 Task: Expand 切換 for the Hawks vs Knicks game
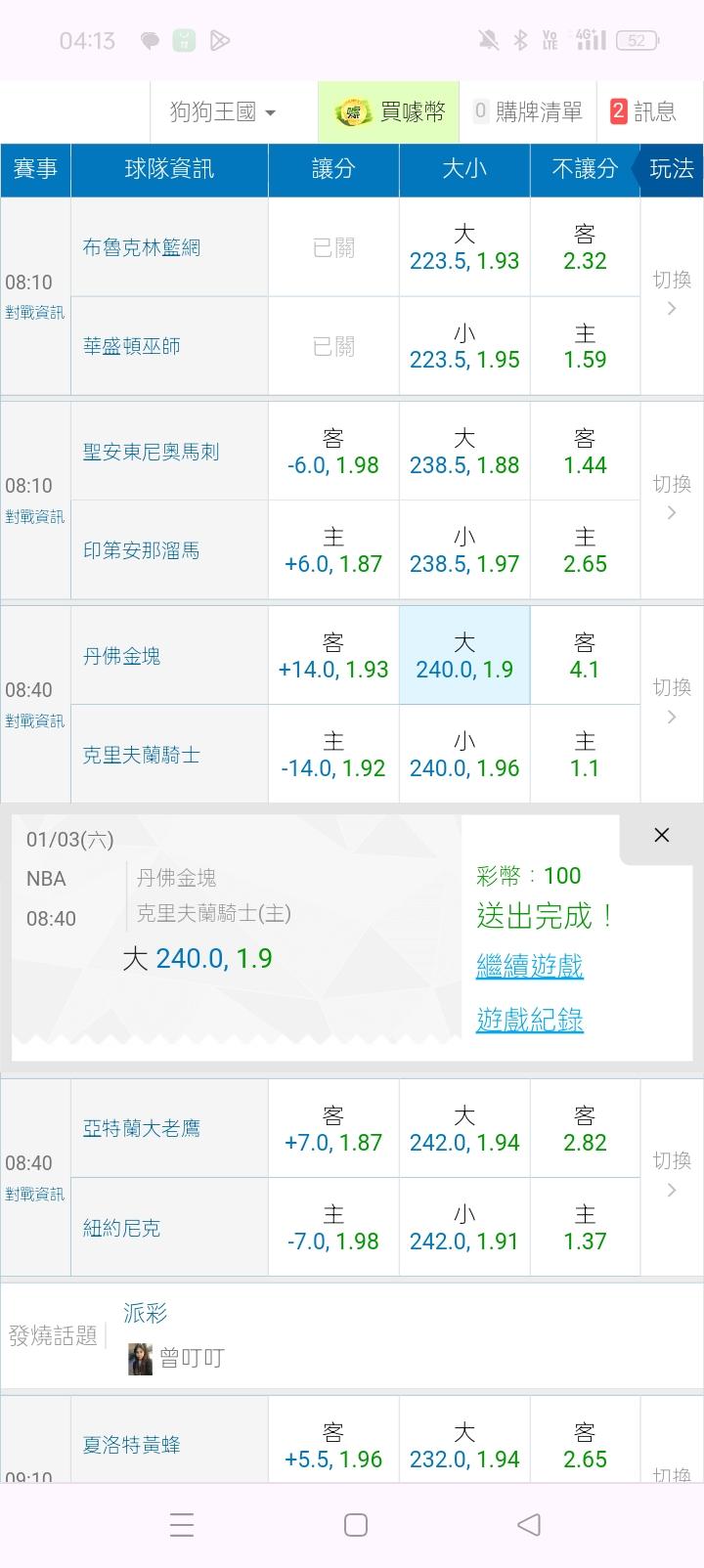(672, 1175)
